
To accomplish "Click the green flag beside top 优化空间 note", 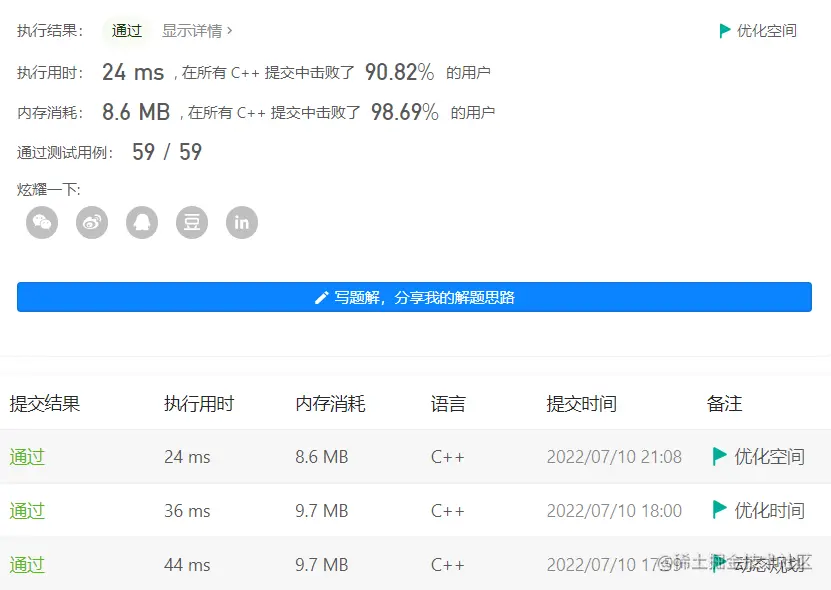I will (x=724, y=31).
